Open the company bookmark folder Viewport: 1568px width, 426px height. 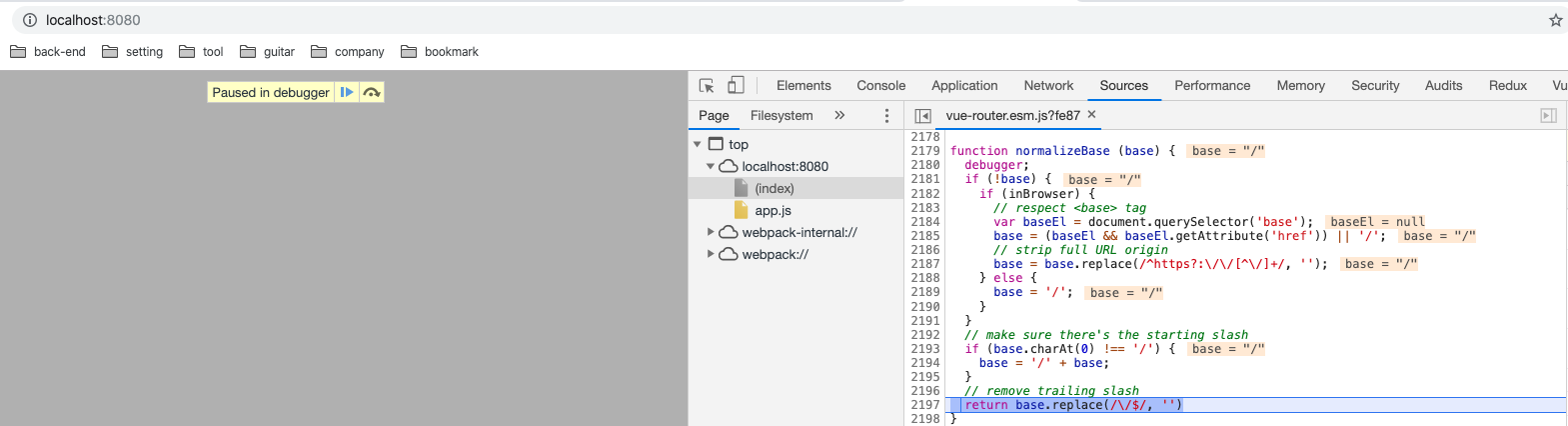pos(348,52)
